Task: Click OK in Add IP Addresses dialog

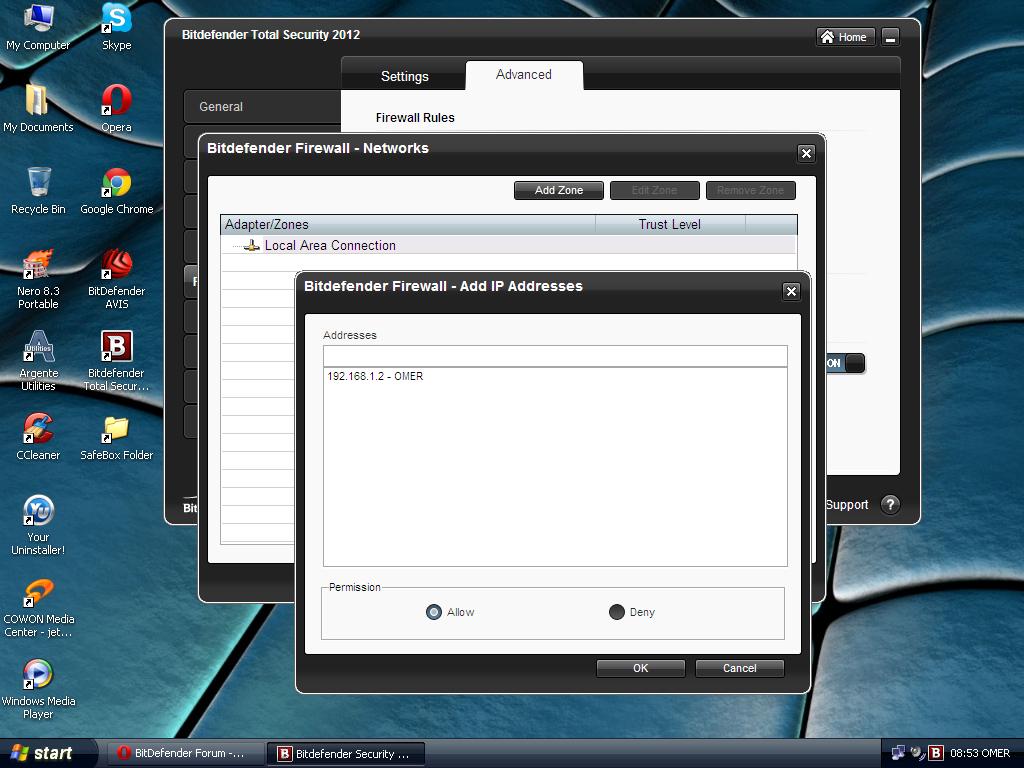Action: pos(641,668)
